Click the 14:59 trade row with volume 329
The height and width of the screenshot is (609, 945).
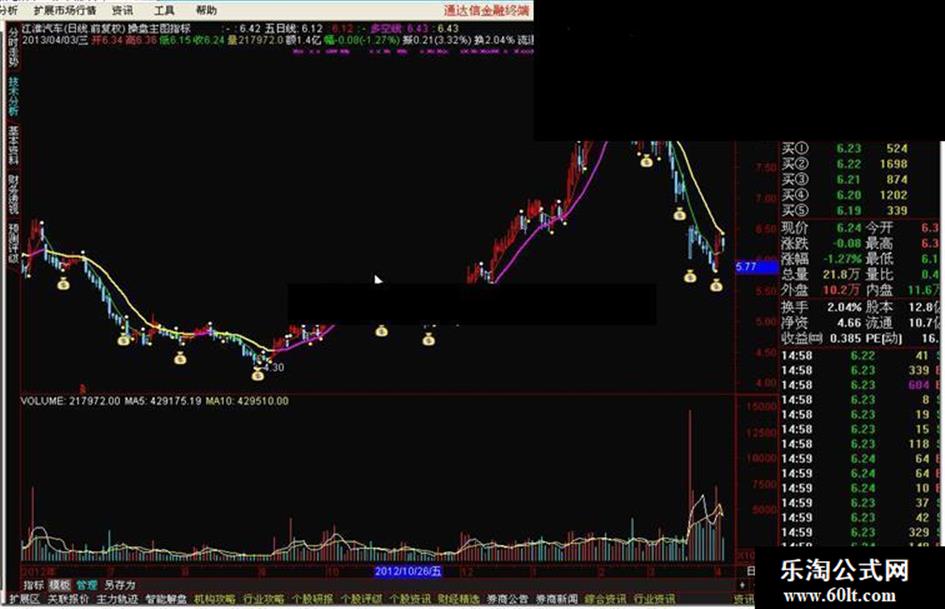click(x=860, y=532)
